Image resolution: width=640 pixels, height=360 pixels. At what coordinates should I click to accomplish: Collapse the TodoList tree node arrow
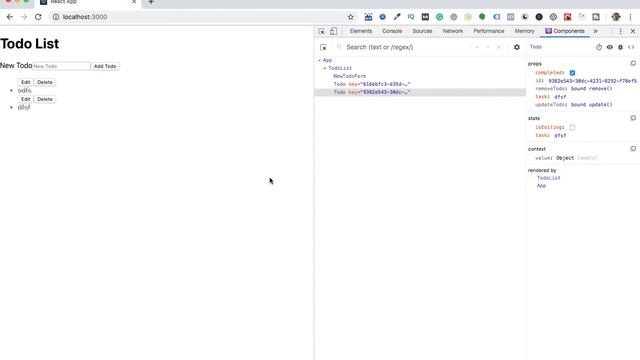click(325, 68)
